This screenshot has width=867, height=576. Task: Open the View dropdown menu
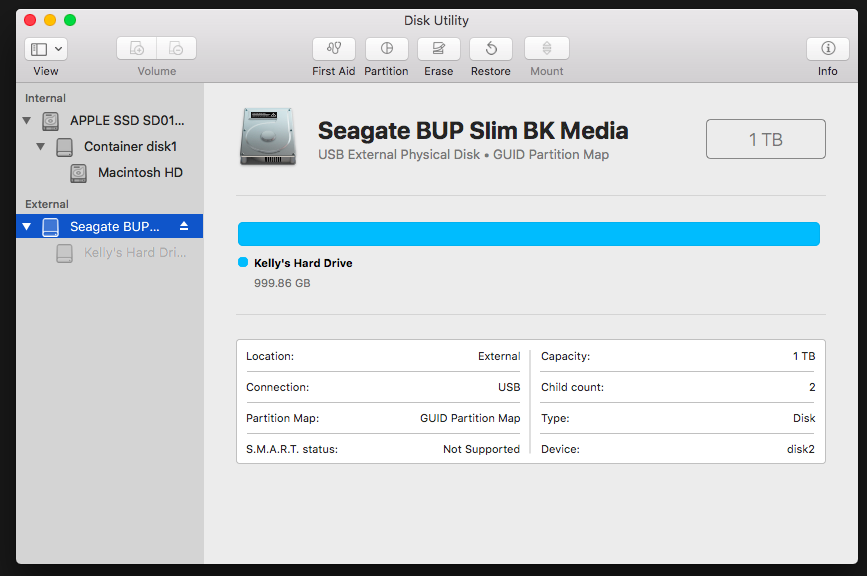tap(46, 49)
